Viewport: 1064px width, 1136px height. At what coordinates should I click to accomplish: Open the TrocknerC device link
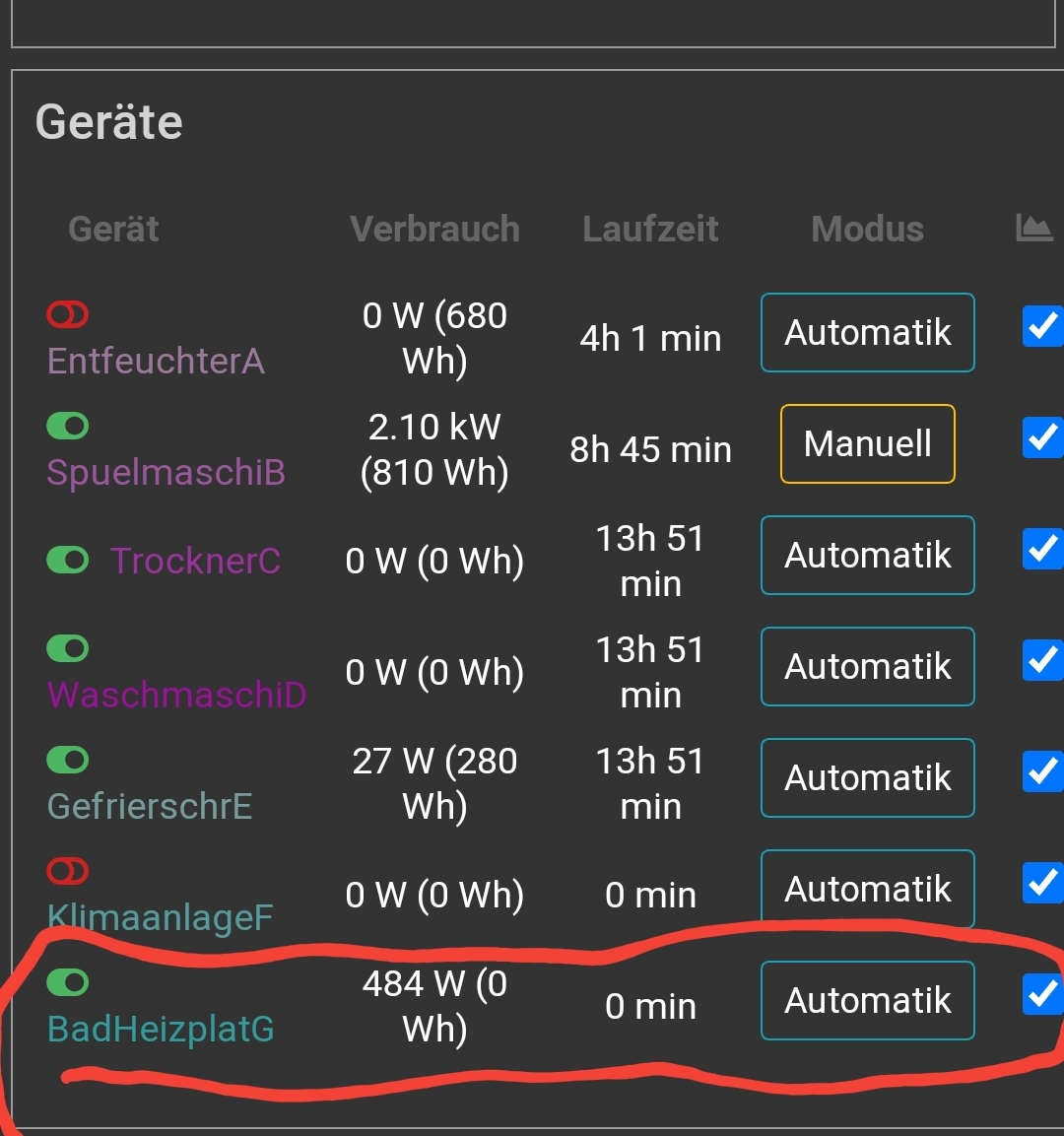coord(195,561)
